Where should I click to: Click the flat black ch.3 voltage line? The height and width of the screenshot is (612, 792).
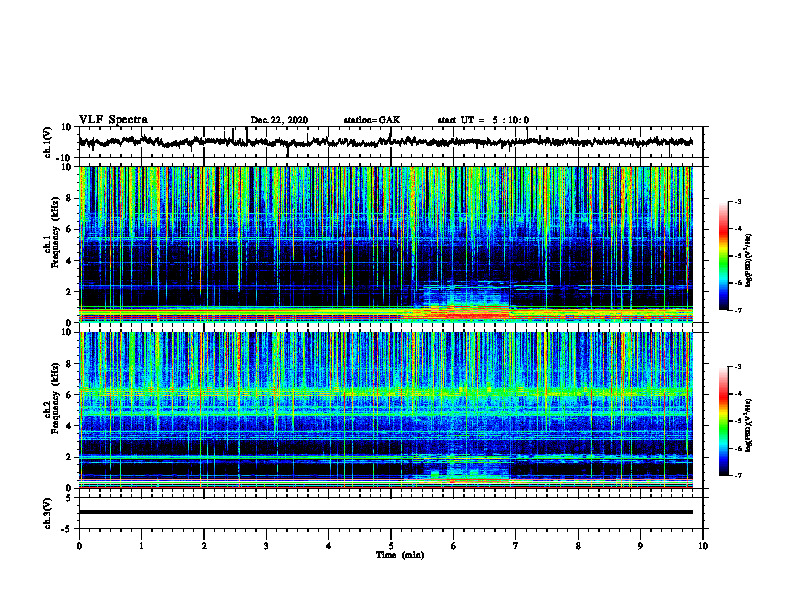tap(386, 512)
